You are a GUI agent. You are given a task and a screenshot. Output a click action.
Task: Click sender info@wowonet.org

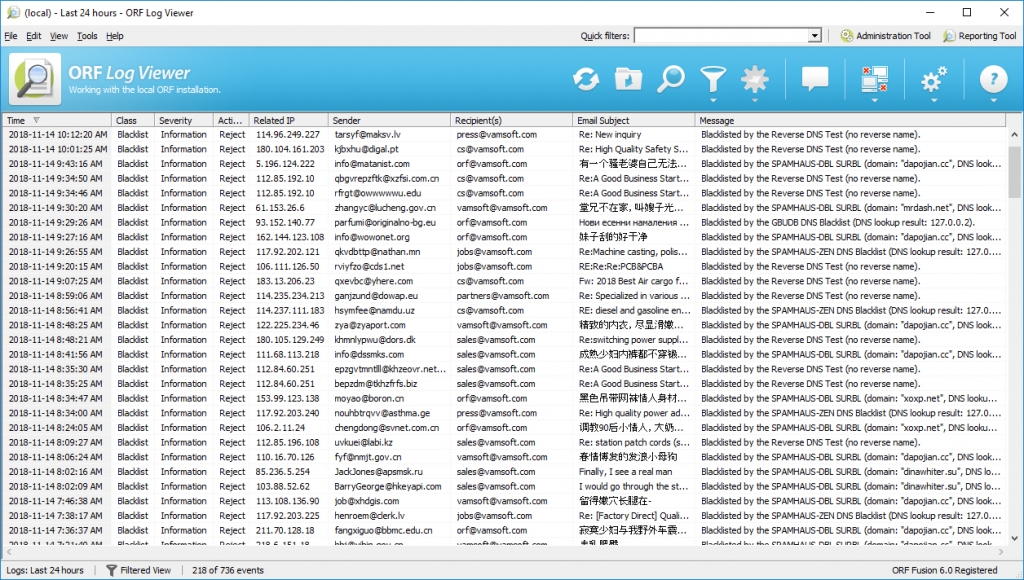pyautogui.click(x=372, y=237)
